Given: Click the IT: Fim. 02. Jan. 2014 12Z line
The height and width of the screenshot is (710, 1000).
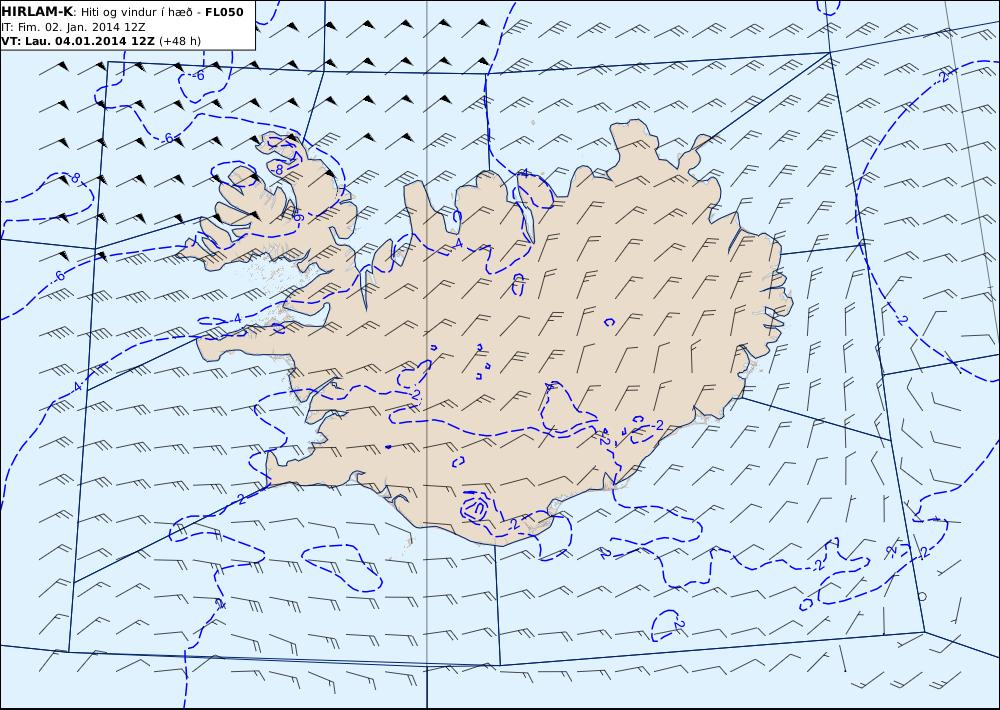Looking at the screenshot, I should tap(73, 27).
